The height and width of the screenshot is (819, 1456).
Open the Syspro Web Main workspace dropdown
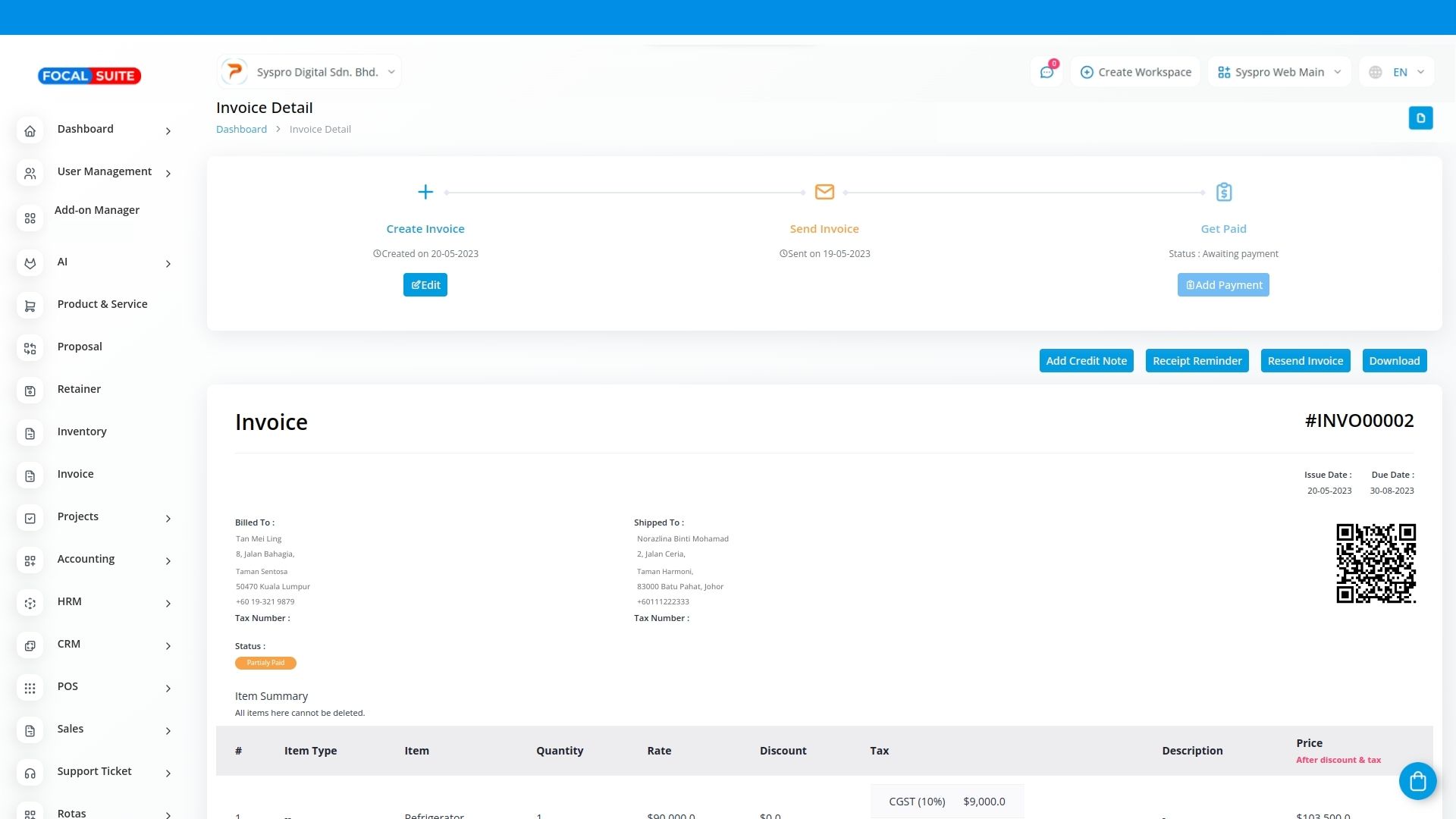(1279, 72)
